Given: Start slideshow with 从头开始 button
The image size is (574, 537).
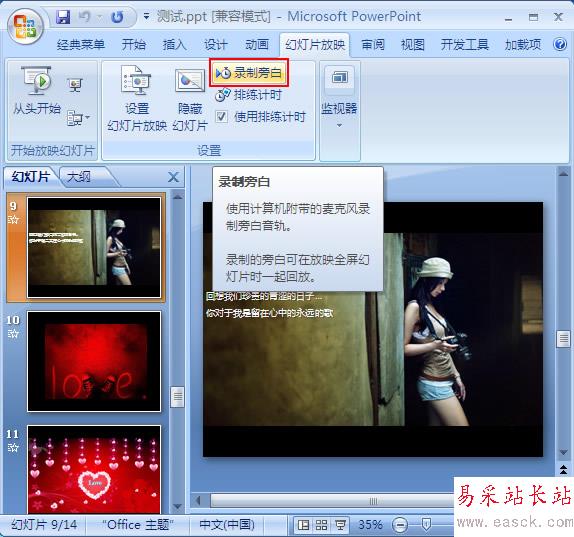Looking at the screenshot, I should coord(37,90).
